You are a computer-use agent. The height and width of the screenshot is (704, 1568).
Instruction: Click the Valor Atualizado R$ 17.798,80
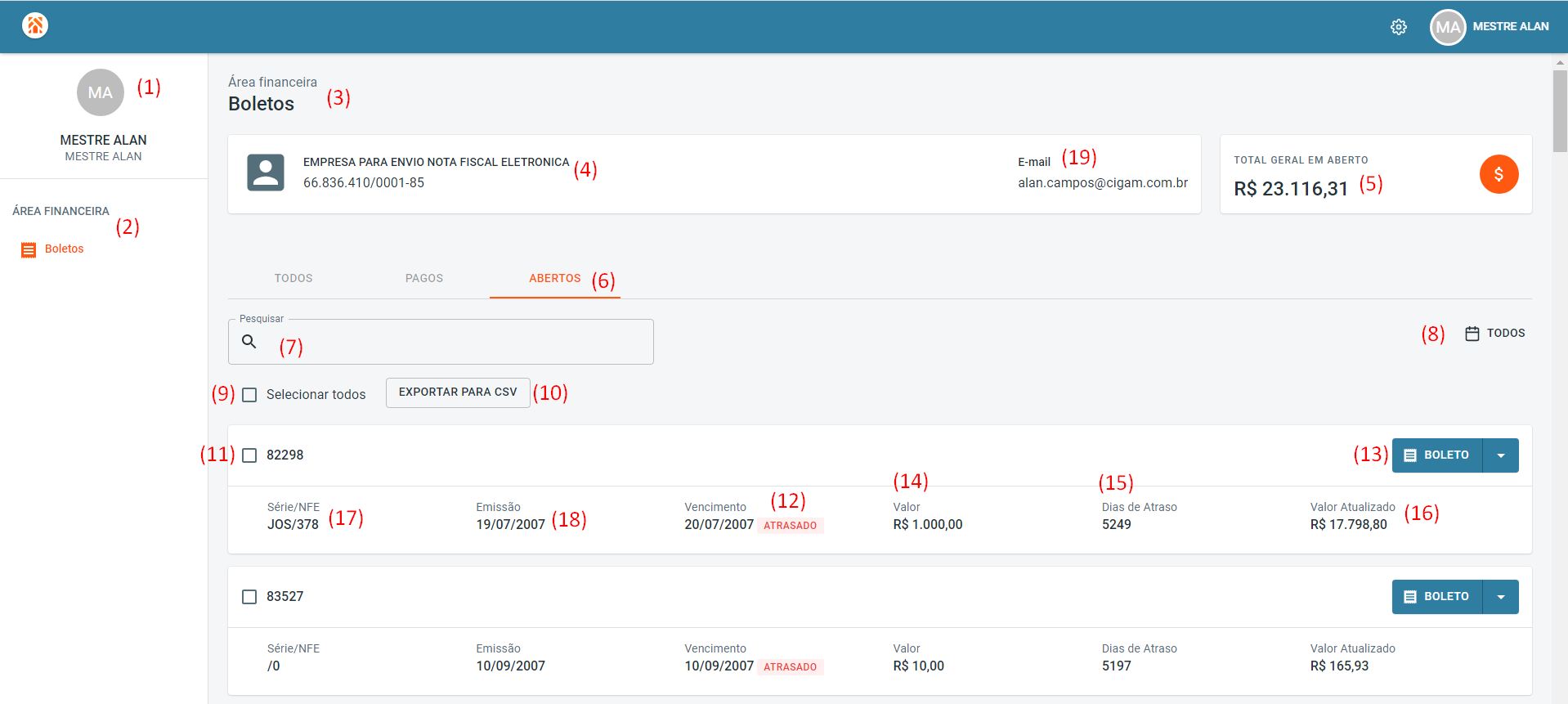click(x=1349, y=525)
